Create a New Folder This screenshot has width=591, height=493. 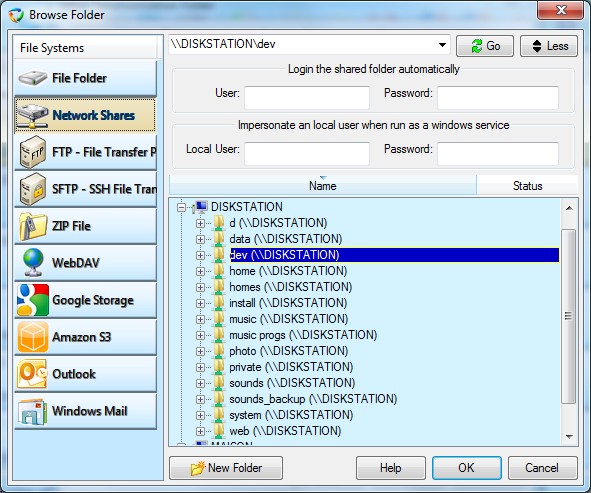[226, 468]
